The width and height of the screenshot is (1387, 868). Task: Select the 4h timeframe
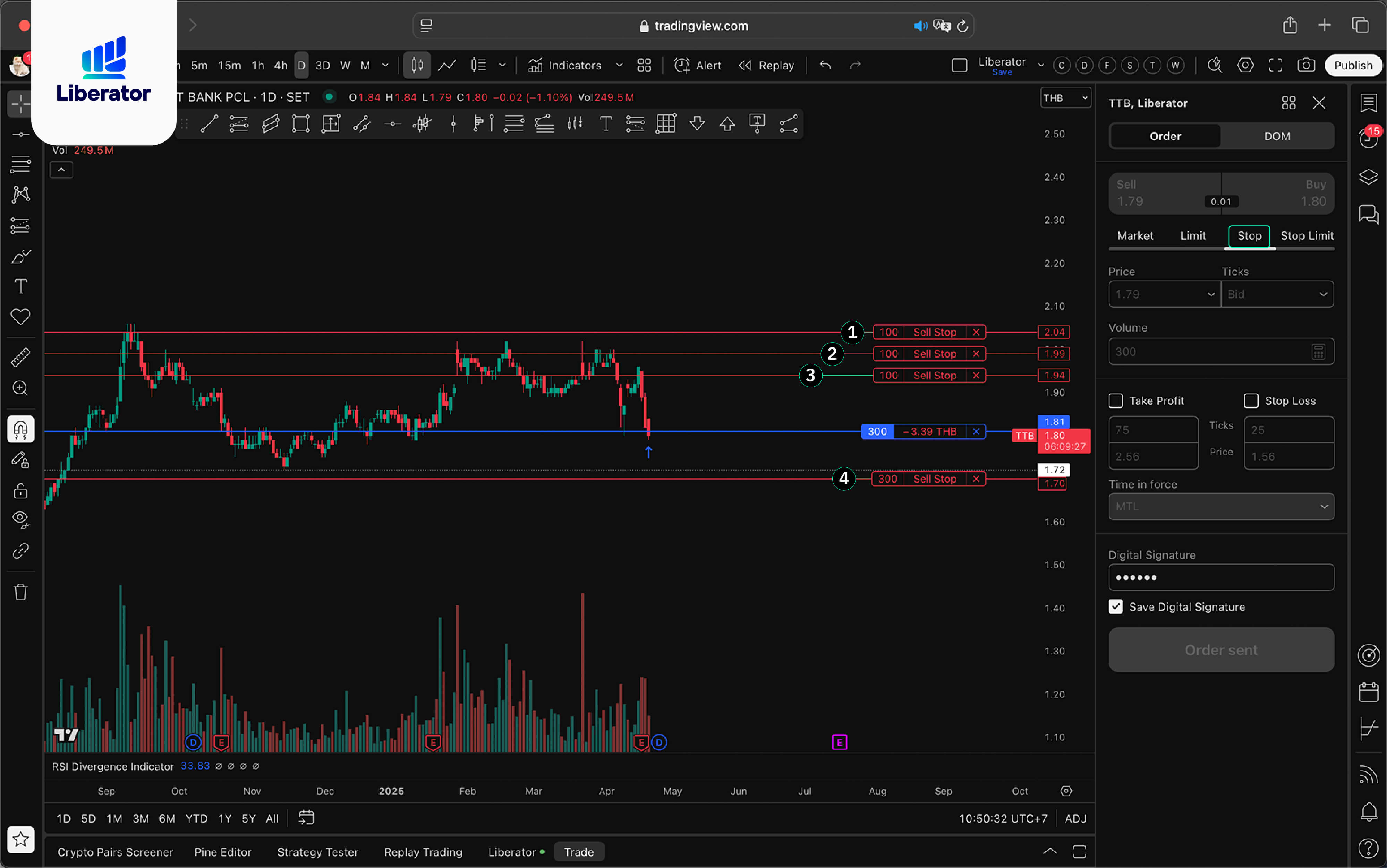[280, 66]
